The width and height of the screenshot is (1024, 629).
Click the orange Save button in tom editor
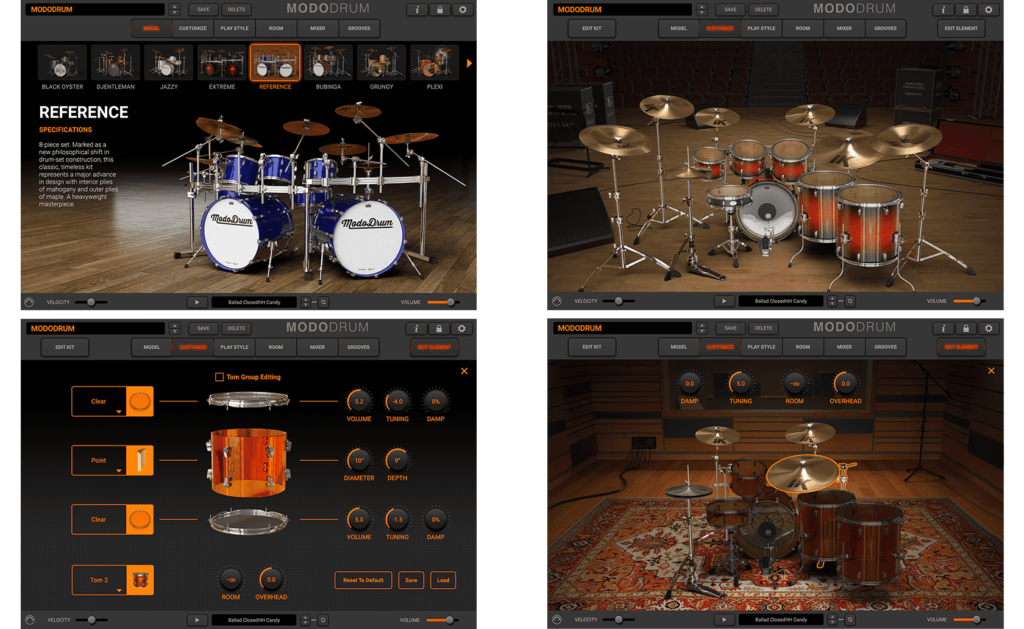click(x=411, y=580)
